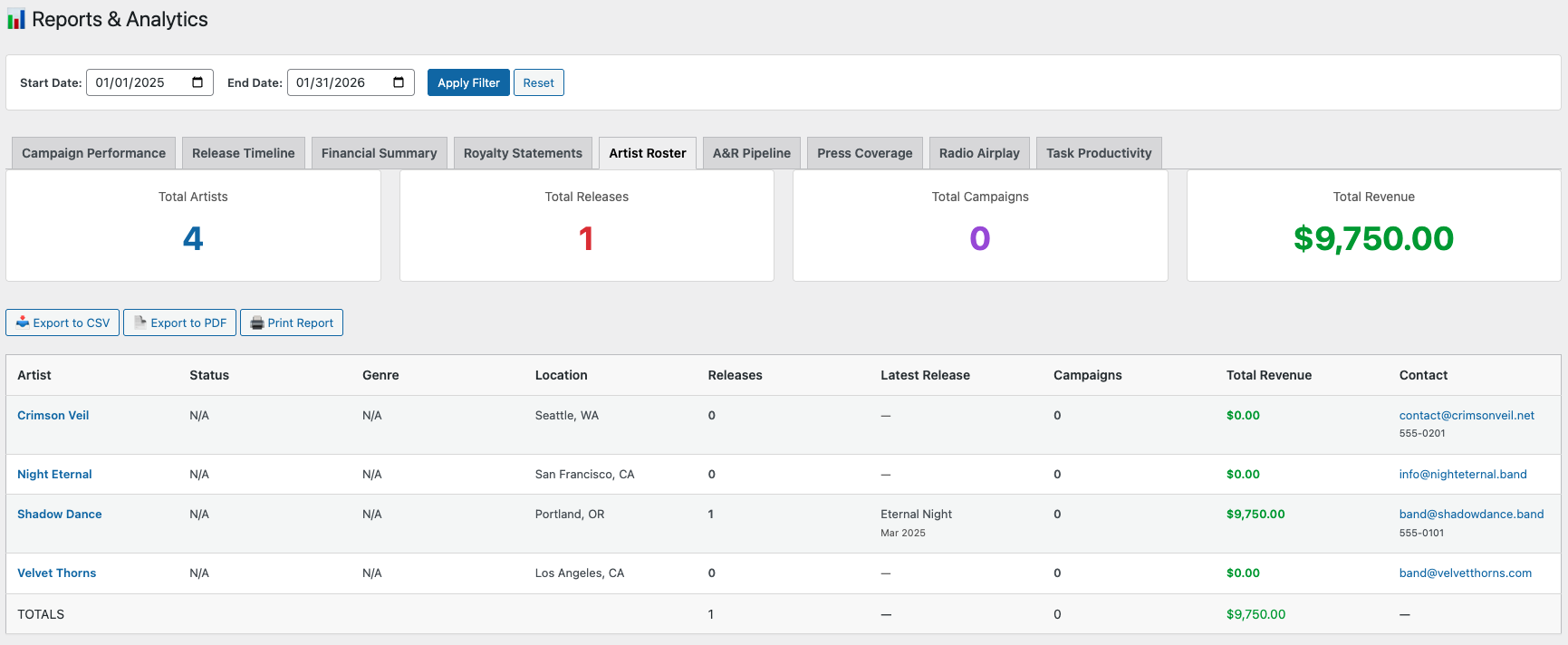Click the Velvet Thorns email address
The height and width of the screenshot is (645, 1568).
[x=1465, y=573]
